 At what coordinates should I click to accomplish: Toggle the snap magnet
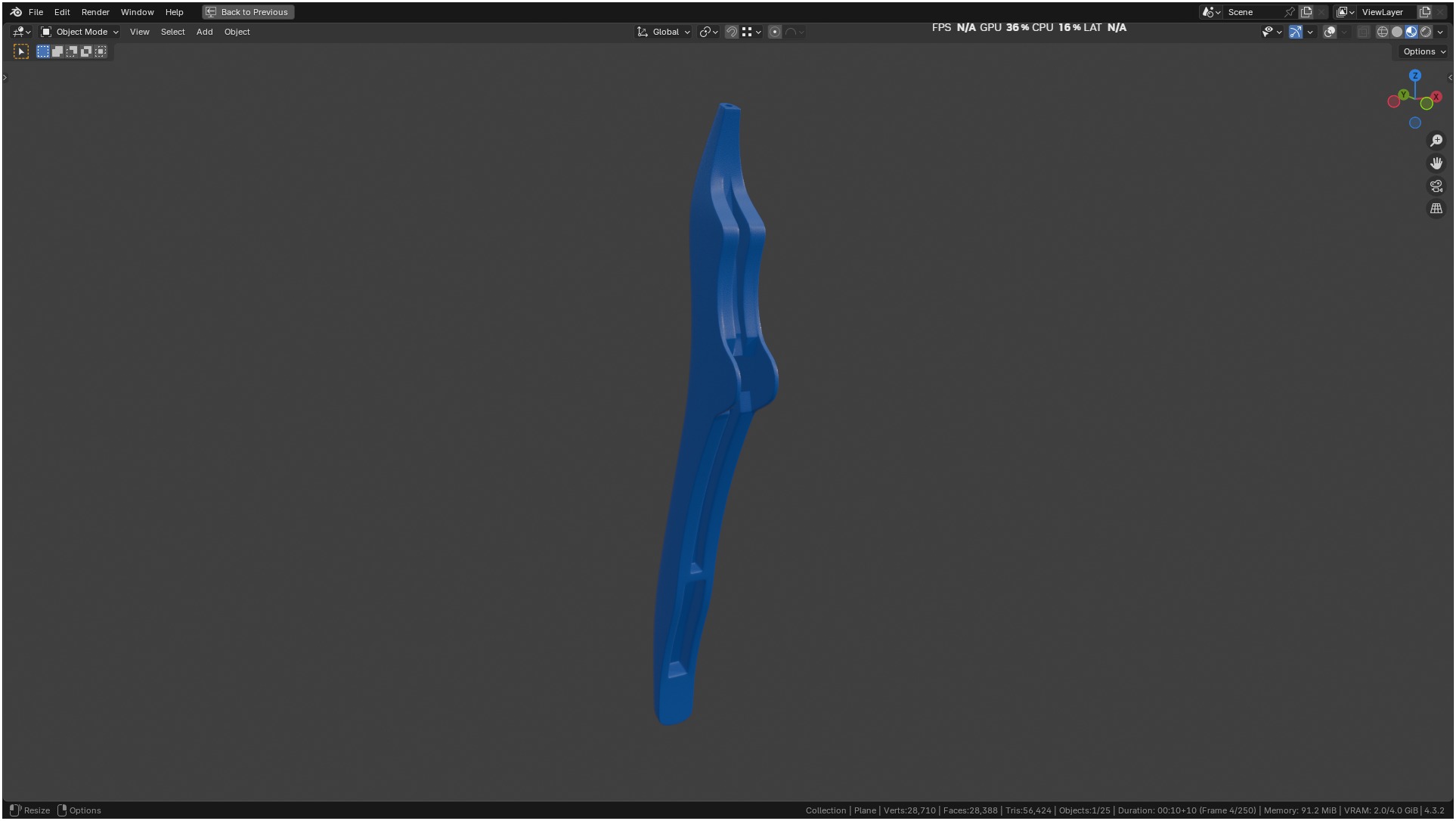(x=731, y=32)
